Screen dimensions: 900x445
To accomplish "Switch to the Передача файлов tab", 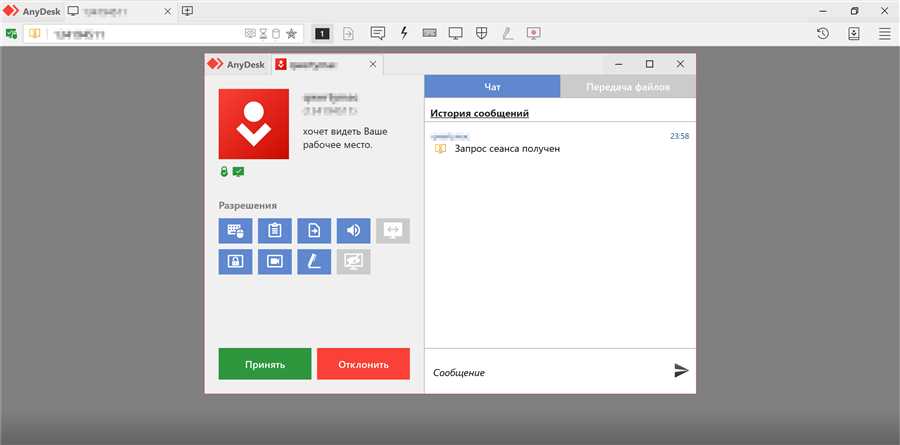I will (628, 87).
